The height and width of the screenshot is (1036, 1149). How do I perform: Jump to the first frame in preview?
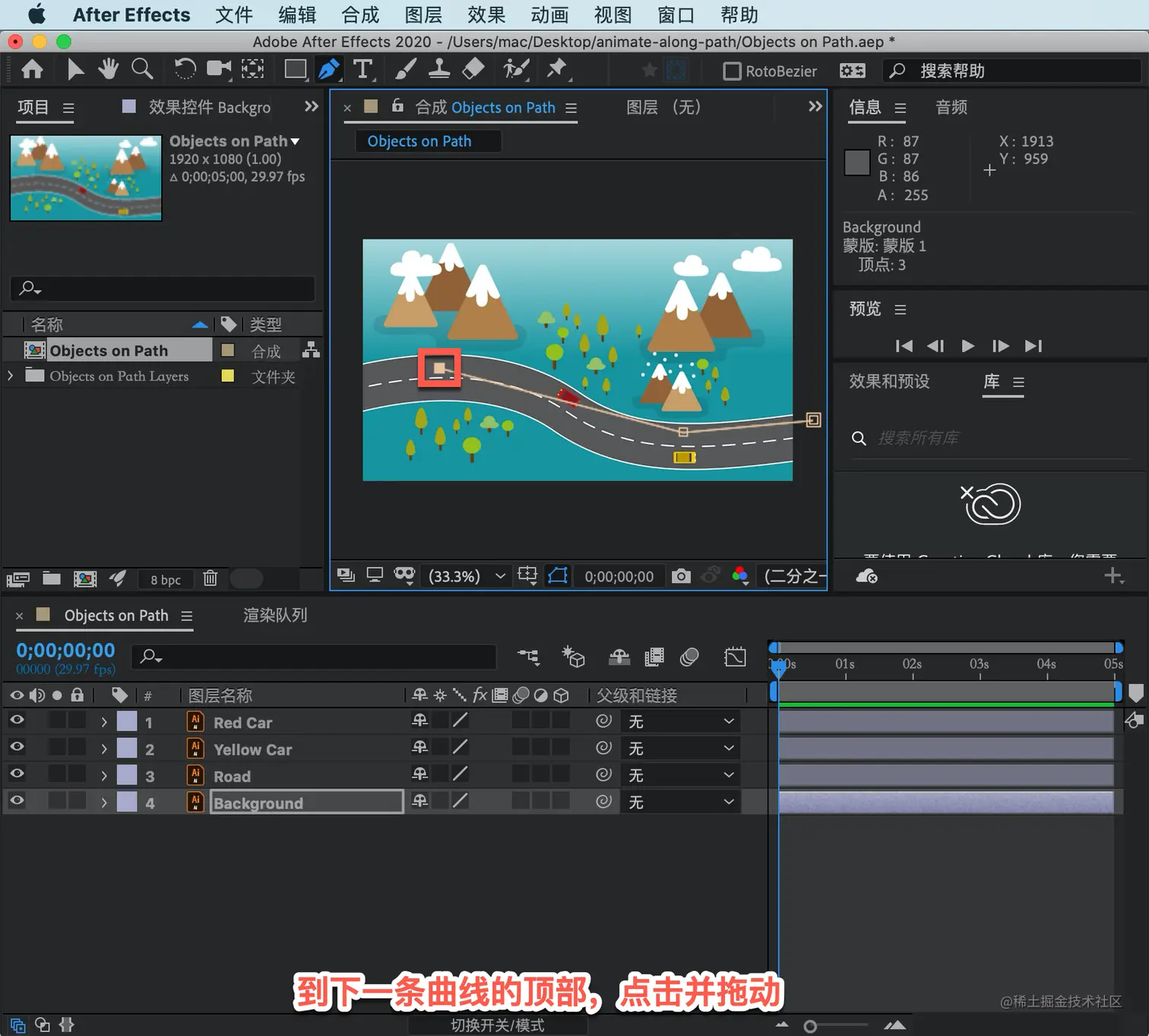(904, 346)
